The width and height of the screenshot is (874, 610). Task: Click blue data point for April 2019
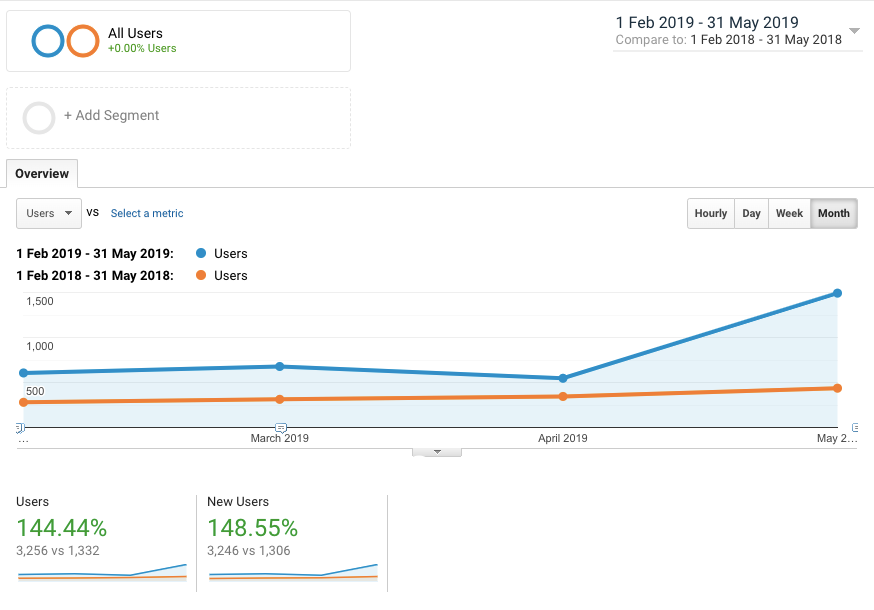563,379
